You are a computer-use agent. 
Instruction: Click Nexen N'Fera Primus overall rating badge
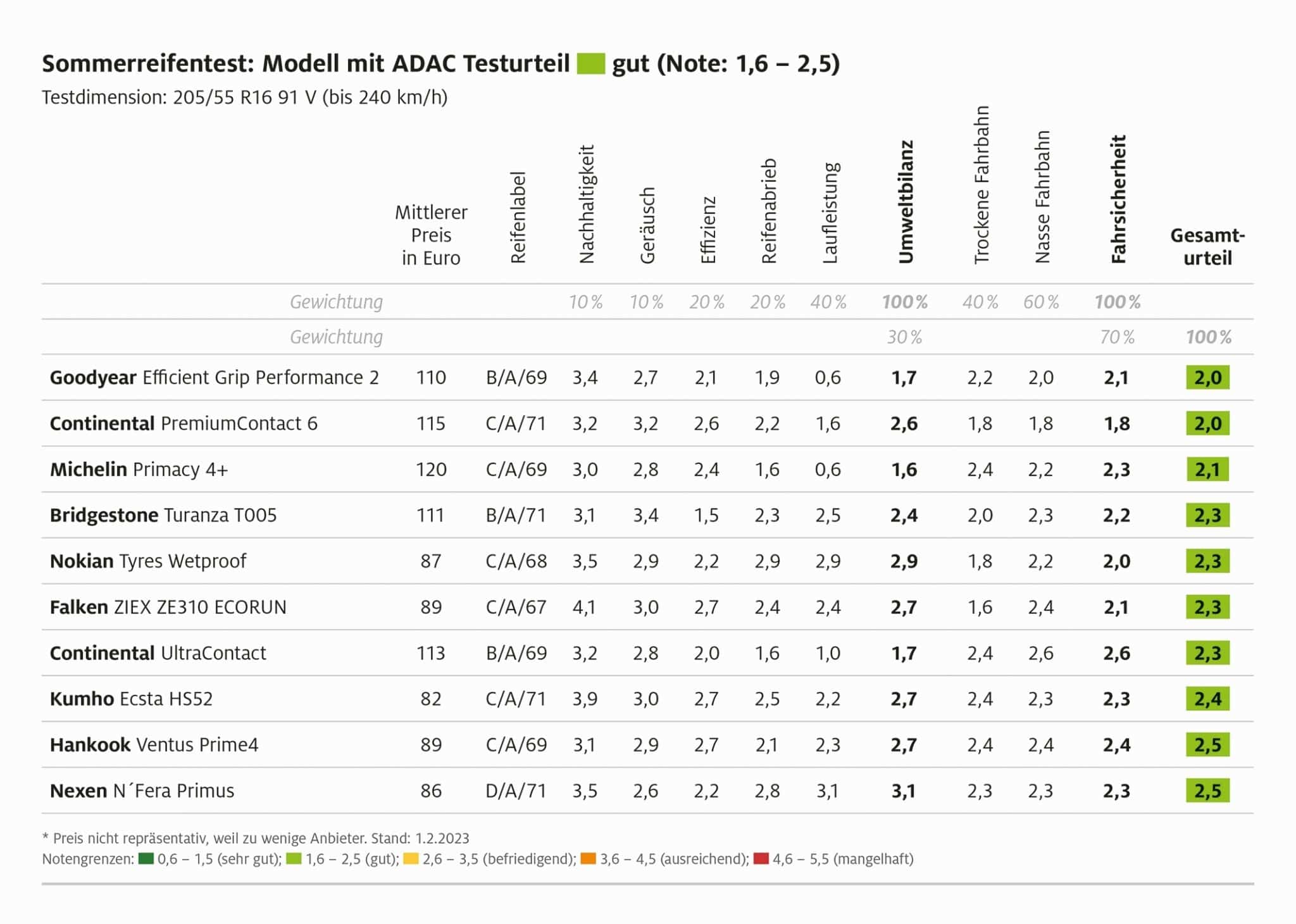[x=1207, y=790]
